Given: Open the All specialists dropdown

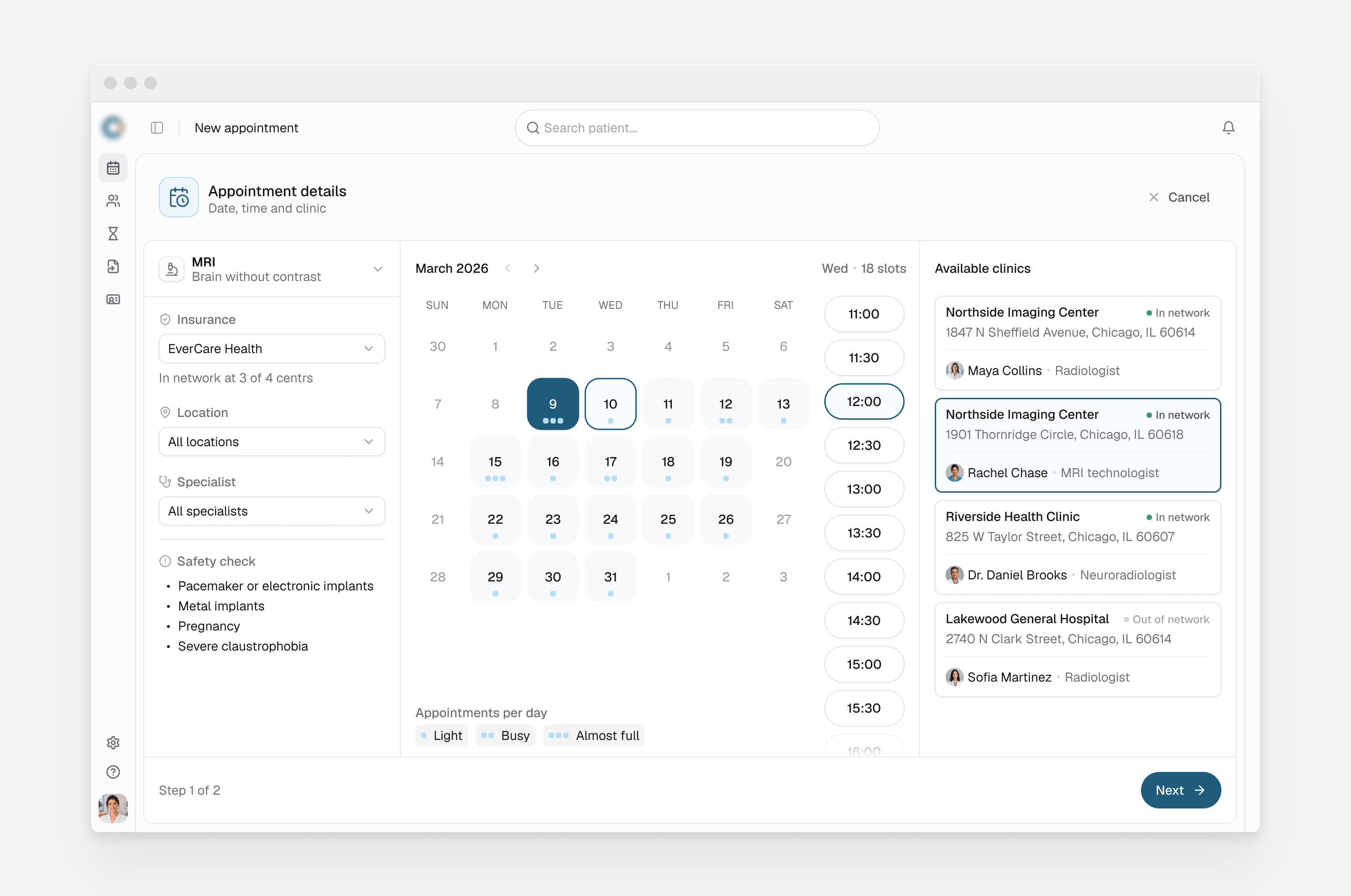Looking at the screenshot, I should click(272, 511).
